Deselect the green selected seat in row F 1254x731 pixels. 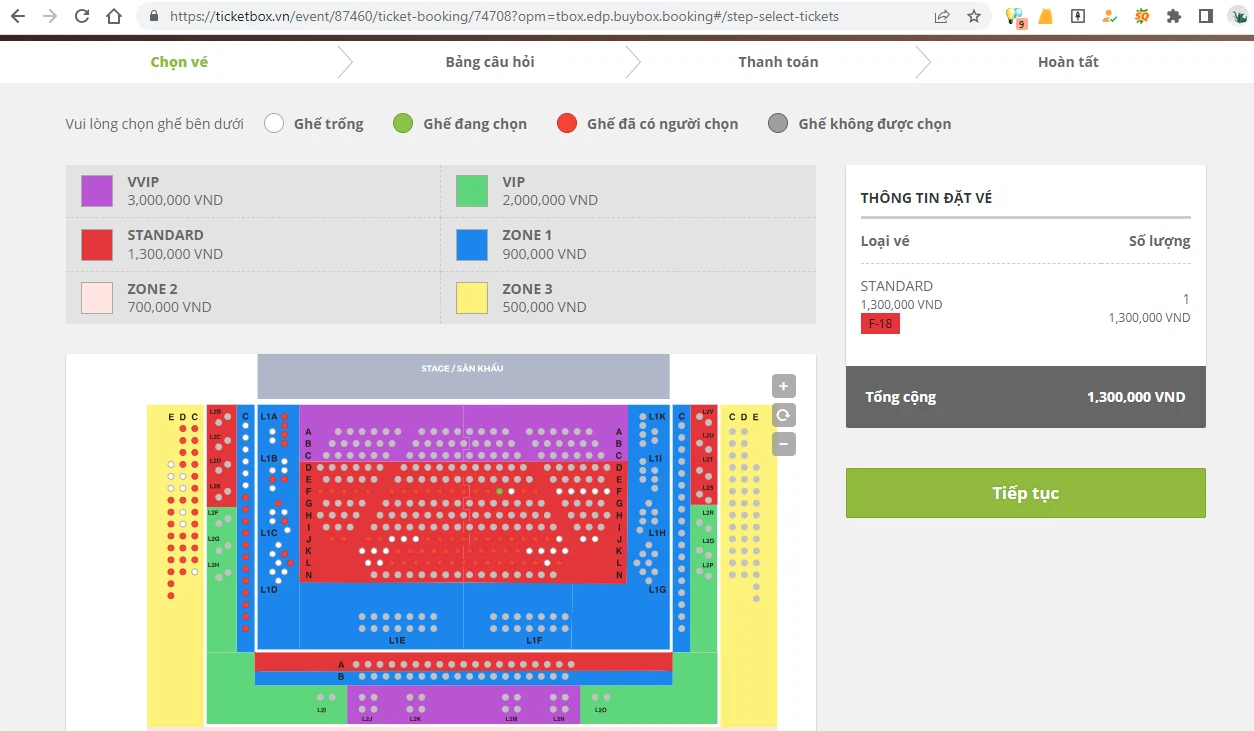click(499, 491)
